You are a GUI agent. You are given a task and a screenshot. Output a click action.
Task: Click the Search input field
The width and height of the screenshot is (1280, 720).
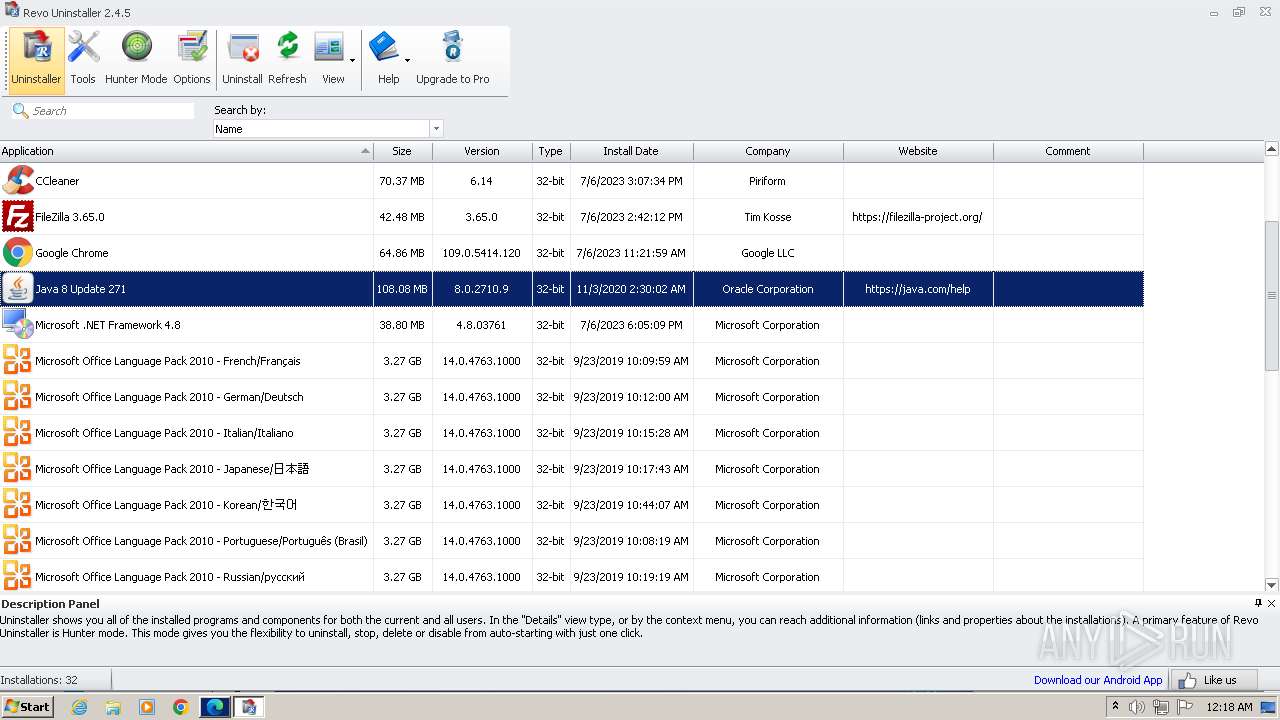pos(112,111)
